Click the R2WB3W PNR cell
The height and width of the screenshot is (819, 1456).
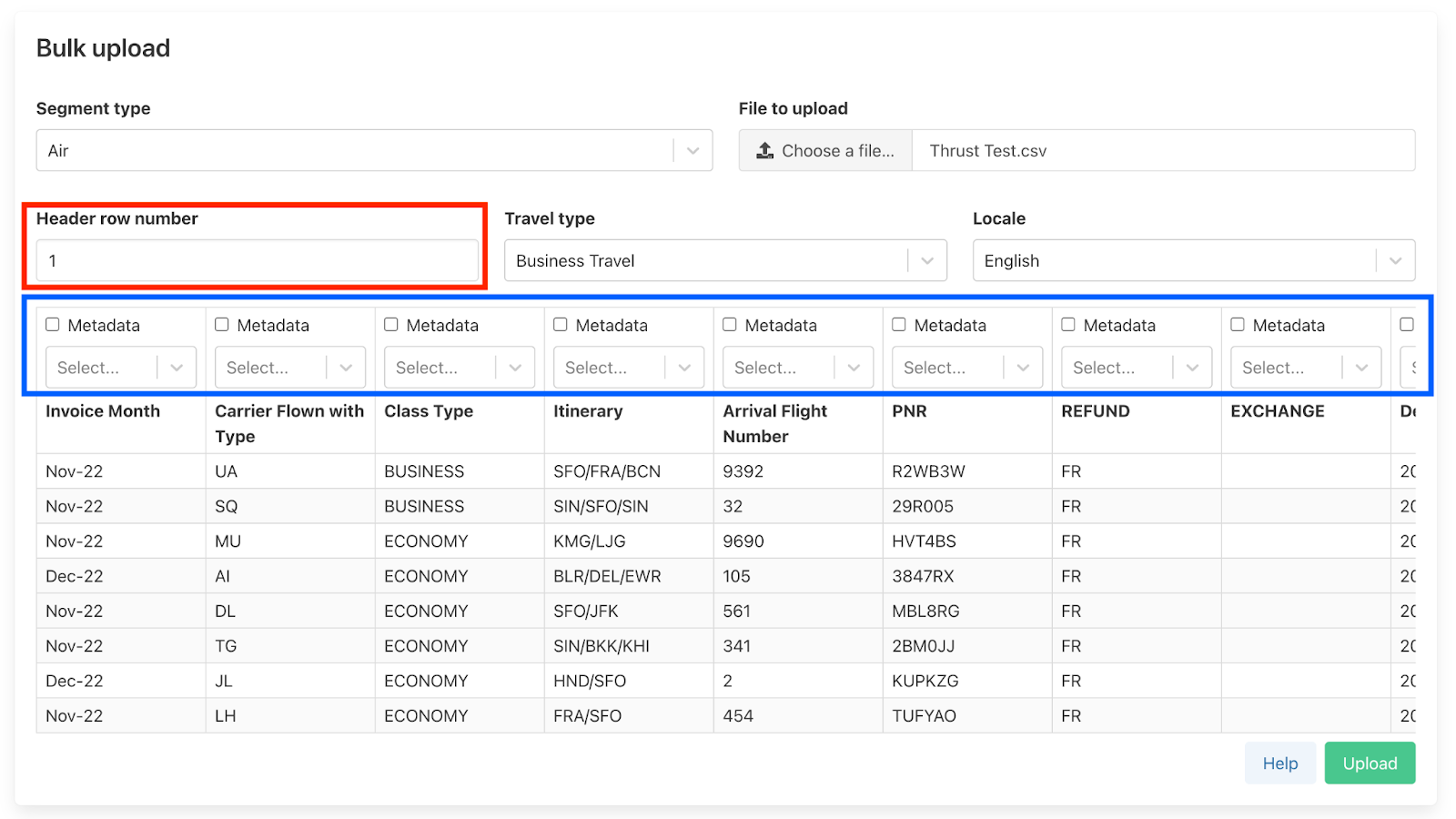coord(928,471)
